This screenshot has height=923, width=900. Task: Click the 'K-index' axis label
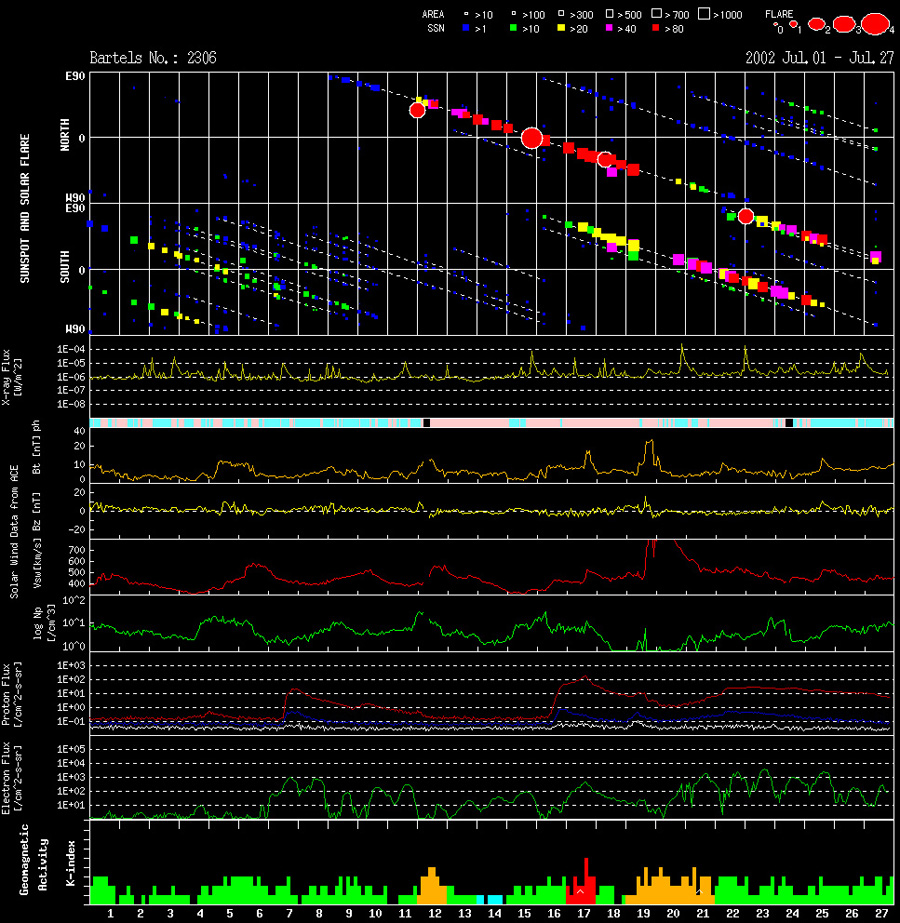pyautogui.click(x=71, y=863)
